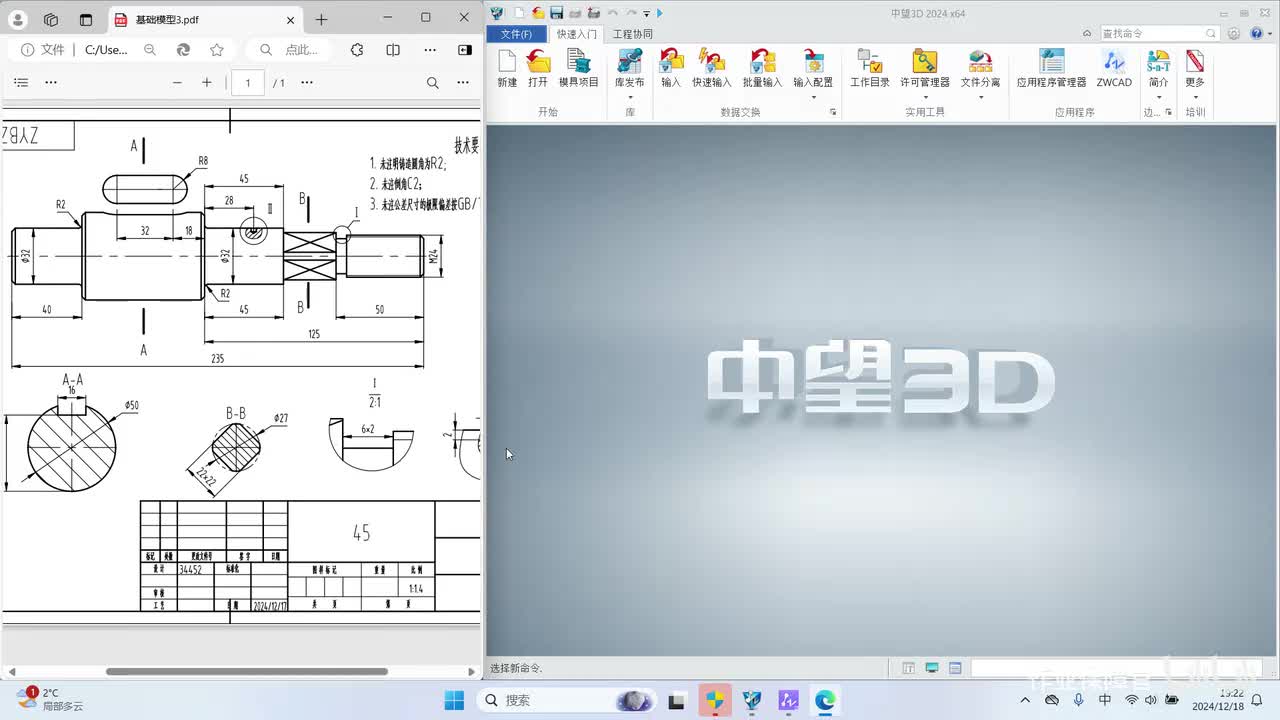
Task: Click Edge extensions puzzle icon
Action: click(357, 49)
